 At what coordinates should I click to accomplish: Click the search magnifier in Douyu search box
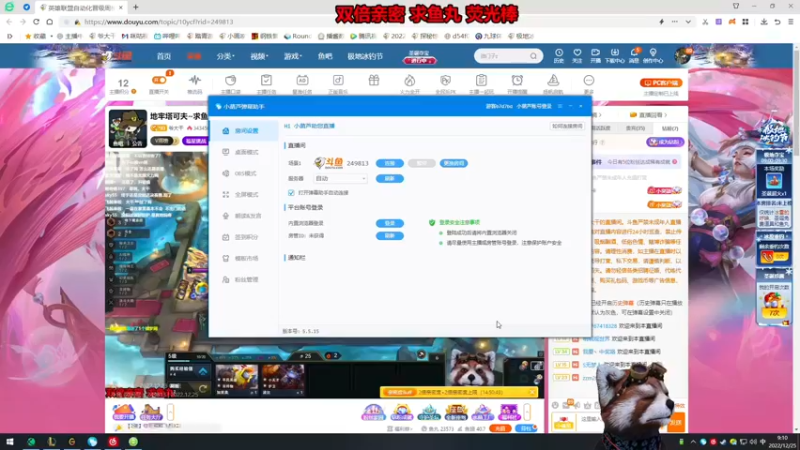[x=533, y=56]
